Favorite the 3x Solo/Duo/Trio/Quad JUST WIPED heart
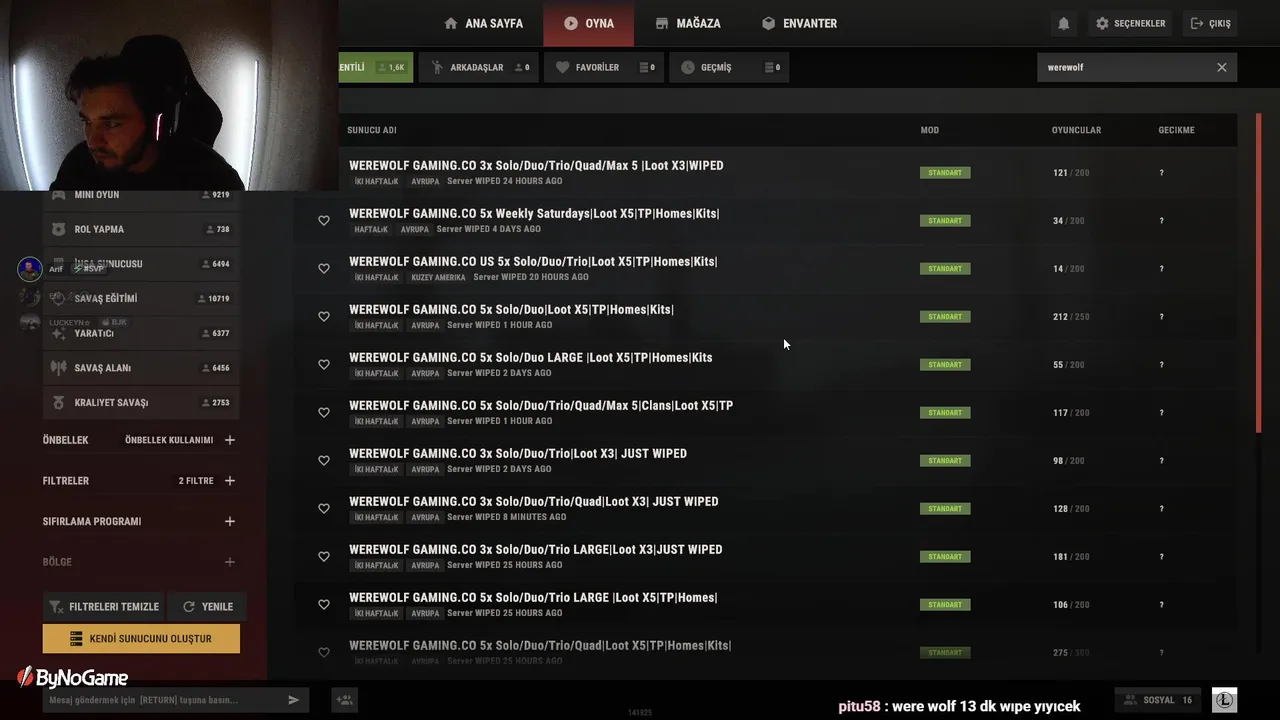Screen dimensions: 1280x720 pyautogui.click(x=324, y=509)
